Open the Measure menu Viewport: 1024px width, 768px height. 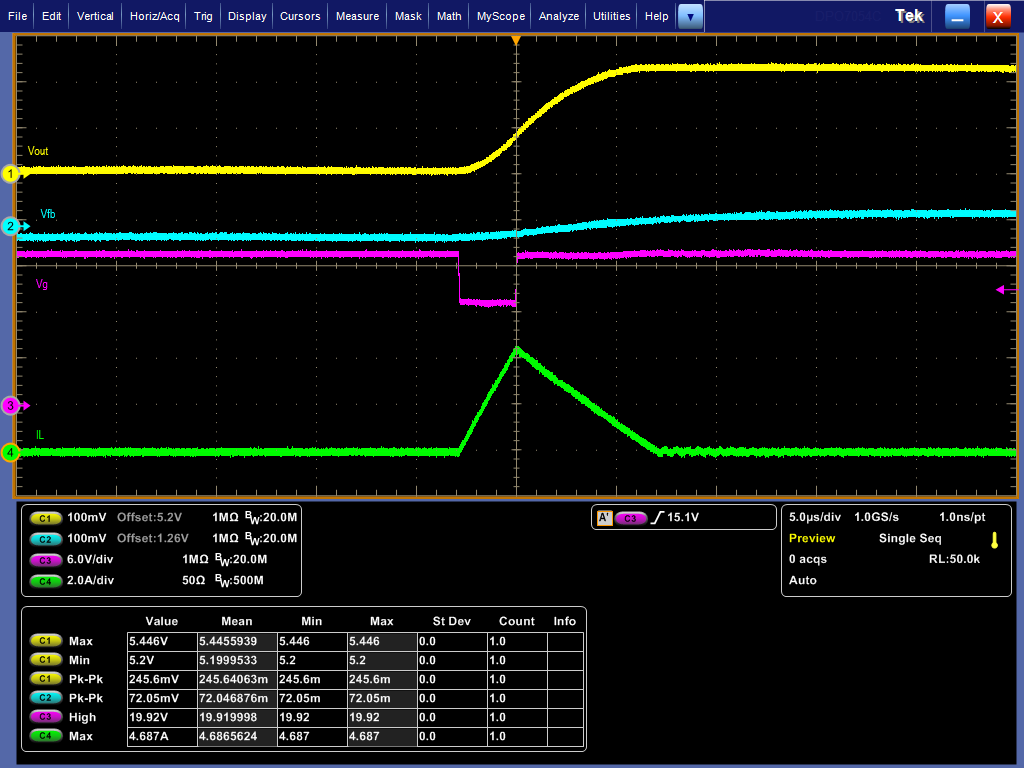[357, 16]
